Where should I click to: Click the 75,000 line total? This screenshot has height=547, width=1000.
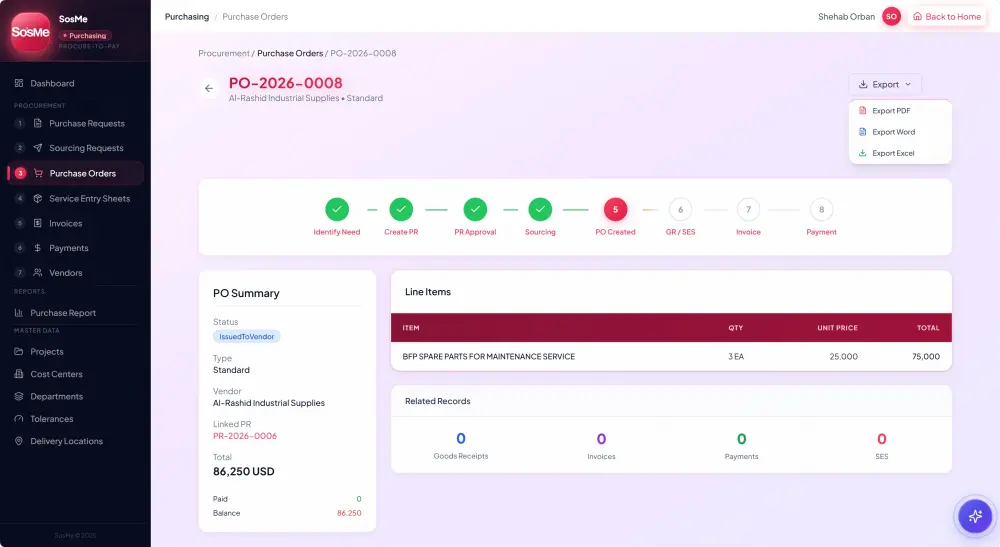pos(926,356)
